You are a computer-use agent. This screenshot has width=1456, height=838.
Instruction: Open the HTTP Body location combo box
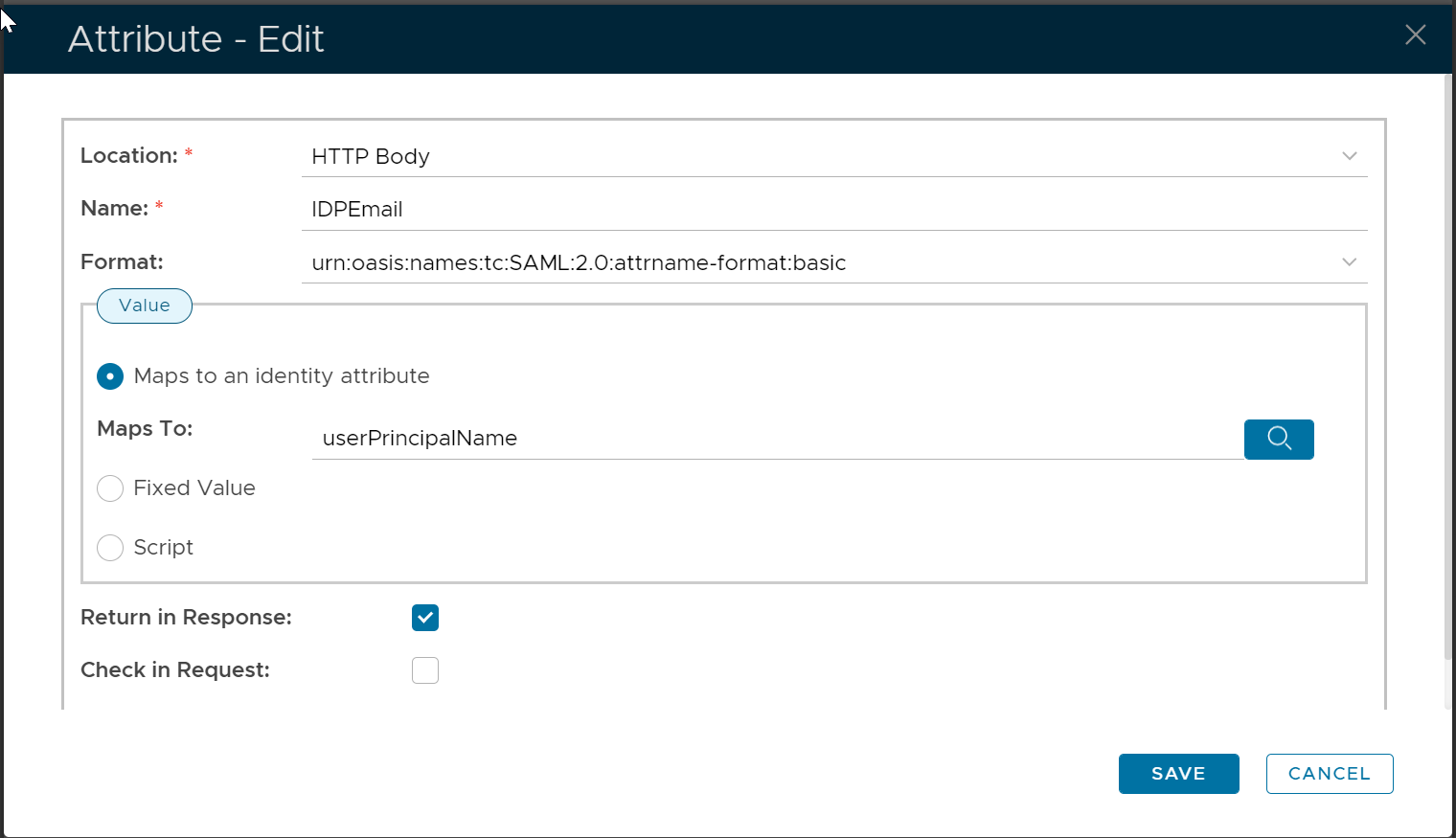coord(824,157)
